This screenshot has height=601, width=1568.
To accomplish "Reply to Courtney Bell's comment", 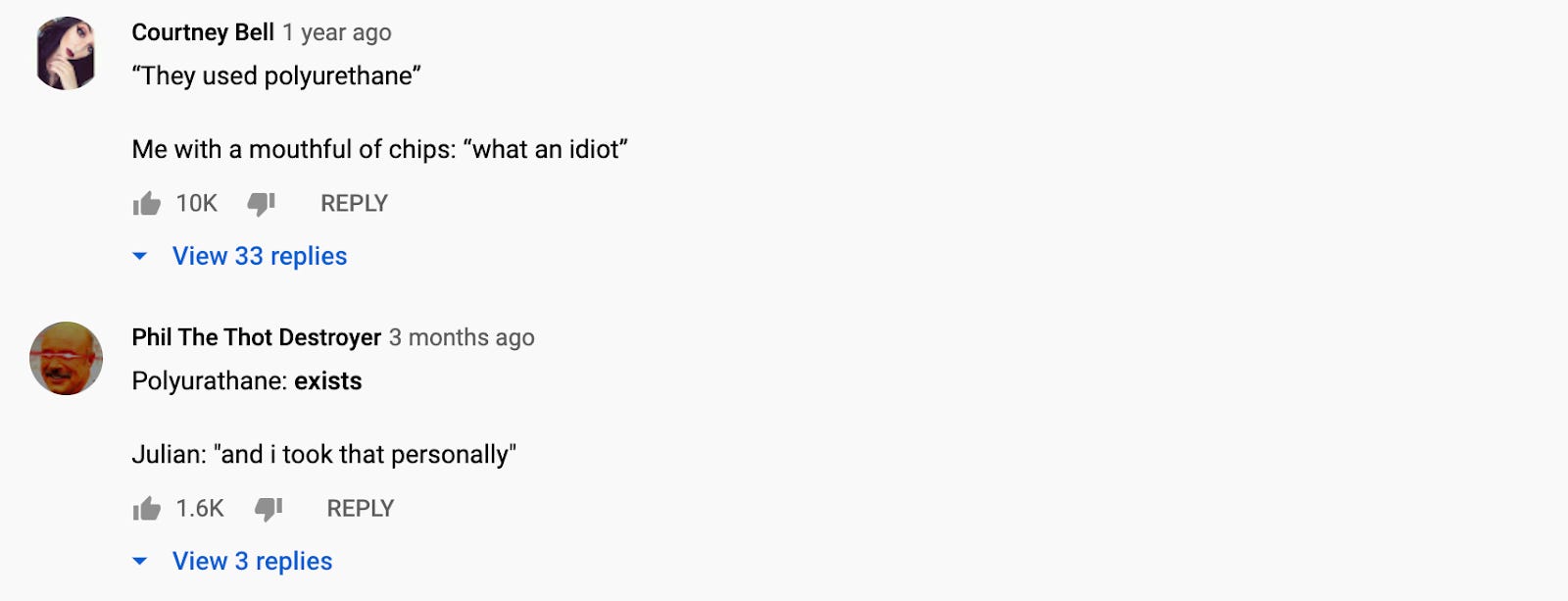I will tap(353, 203).
